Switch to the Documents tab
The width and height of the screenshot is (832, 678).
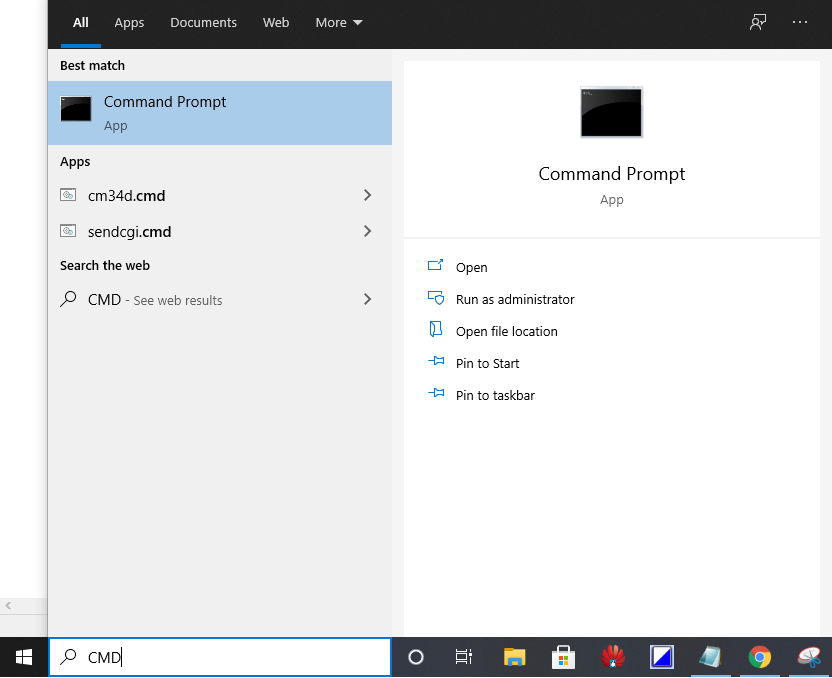pos(203,23)
